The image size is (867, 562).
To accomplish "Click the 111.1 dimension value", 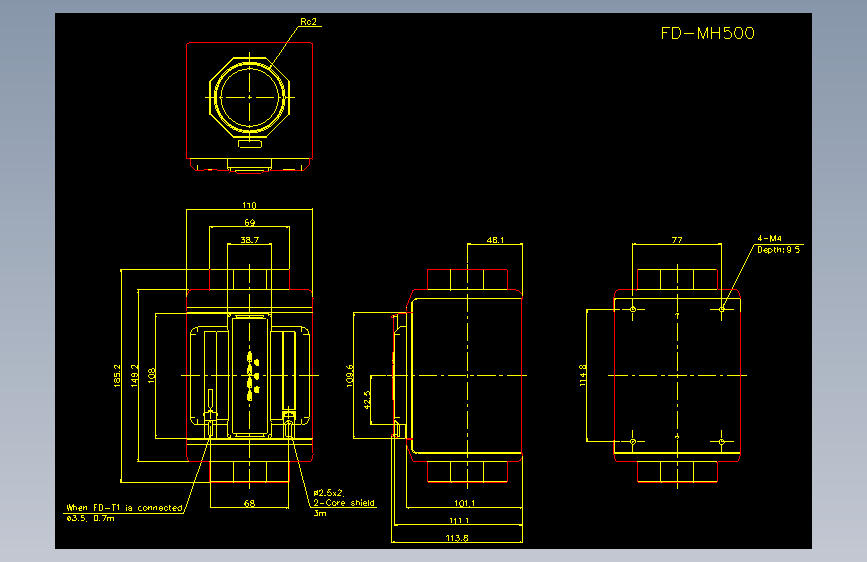I will click(x=459, y=521).
